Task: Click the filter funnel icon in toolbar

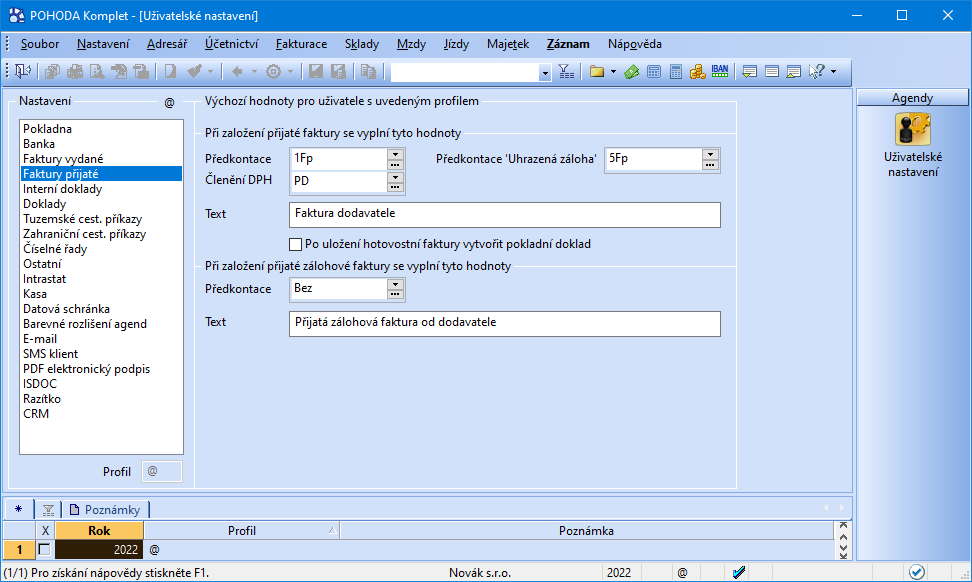Action: pyautogui.click(x=566, y=71)
